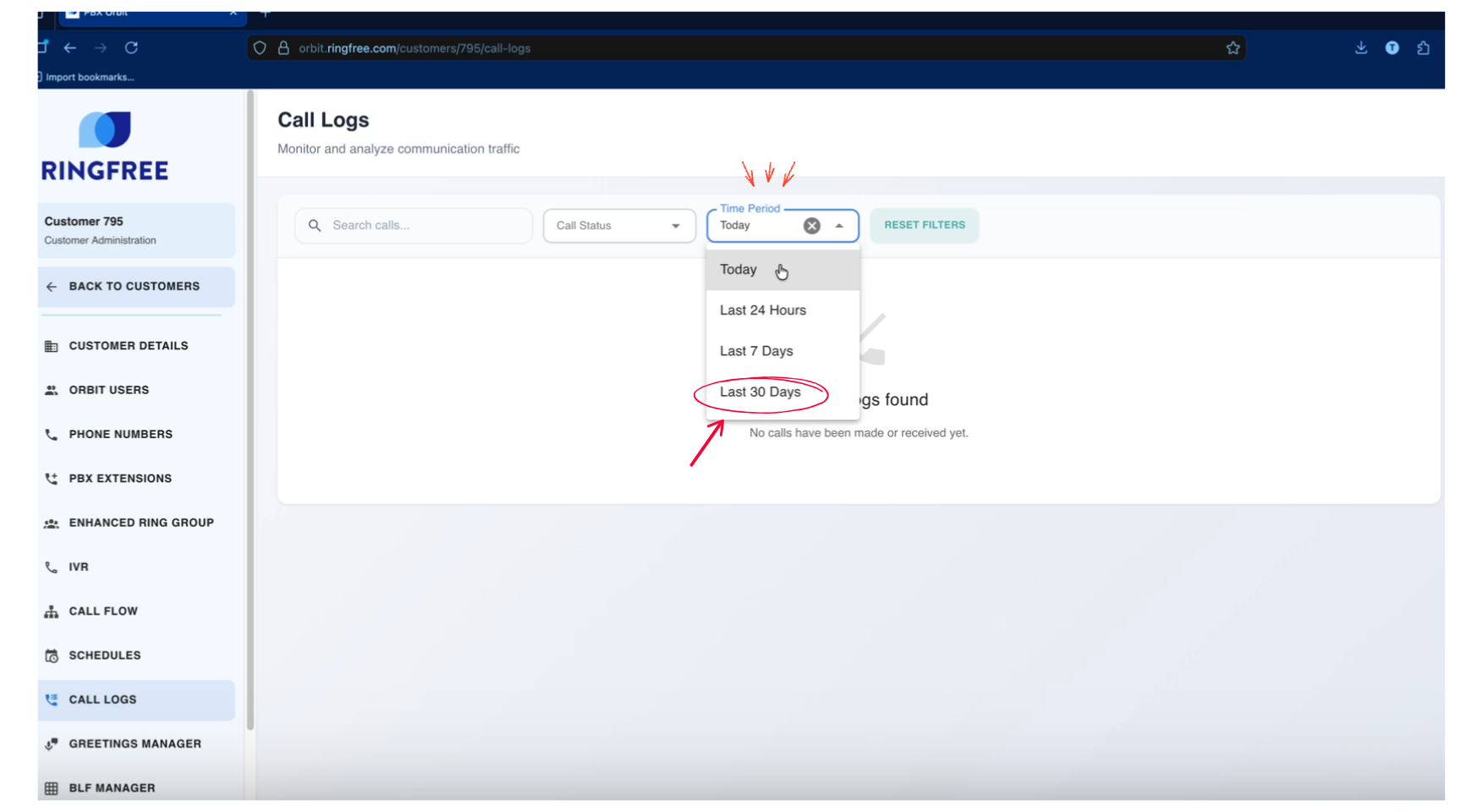Choose Last 7 Days from list

tap(756, 351)
